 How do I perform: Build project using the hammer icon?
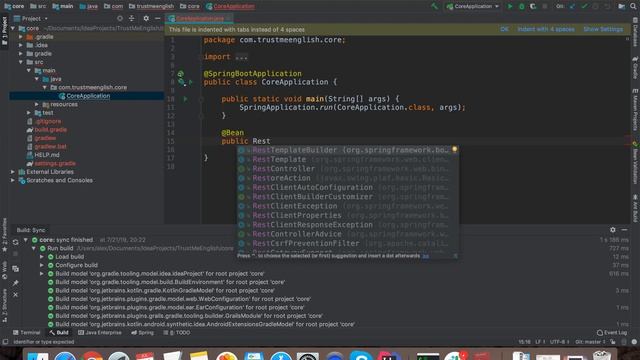coord(435,6)
